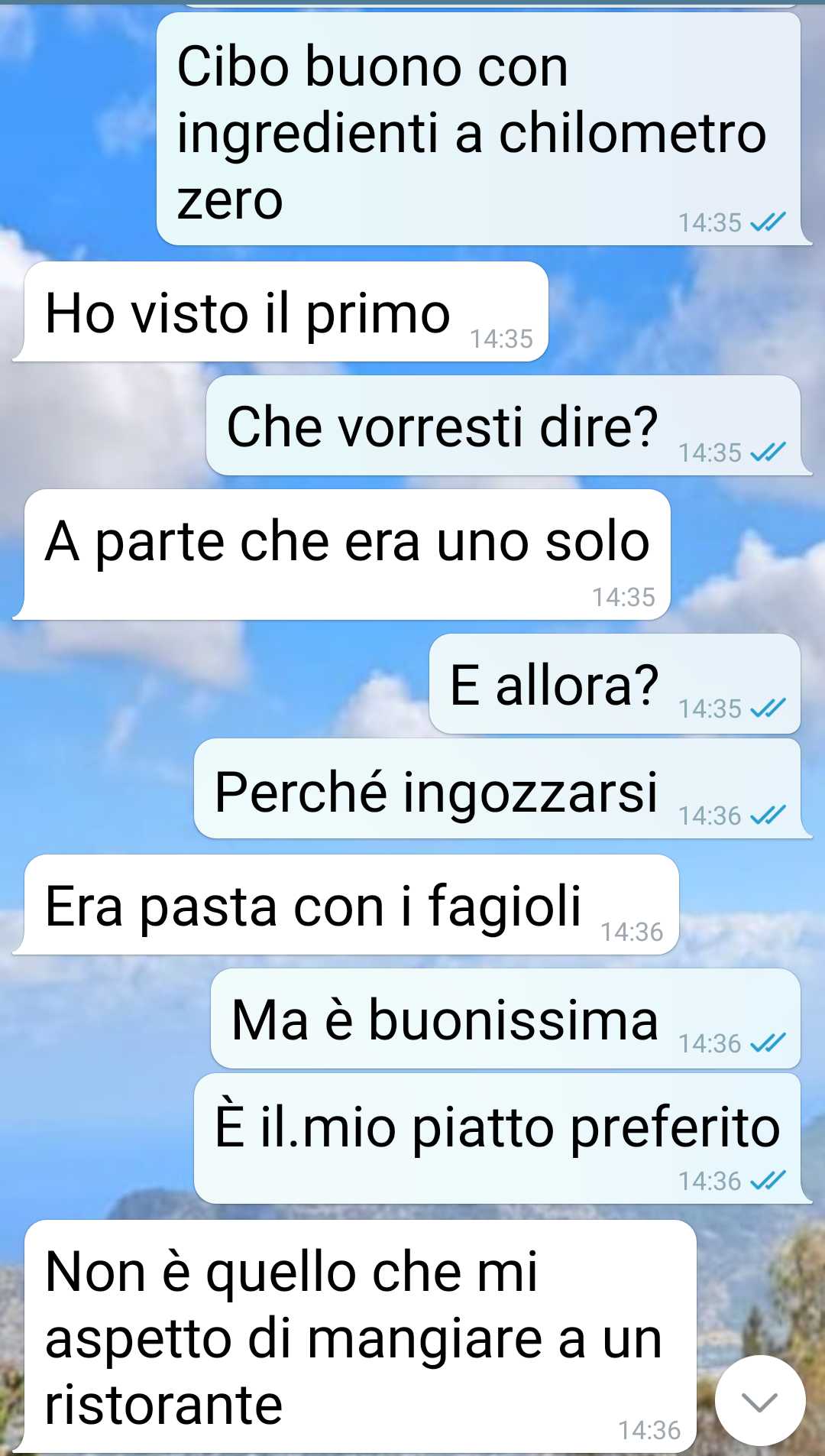825x1456 pixels.
Task: Tap read ticks beside 'Ma è buonissima'
Action: tap(767, 1043)
